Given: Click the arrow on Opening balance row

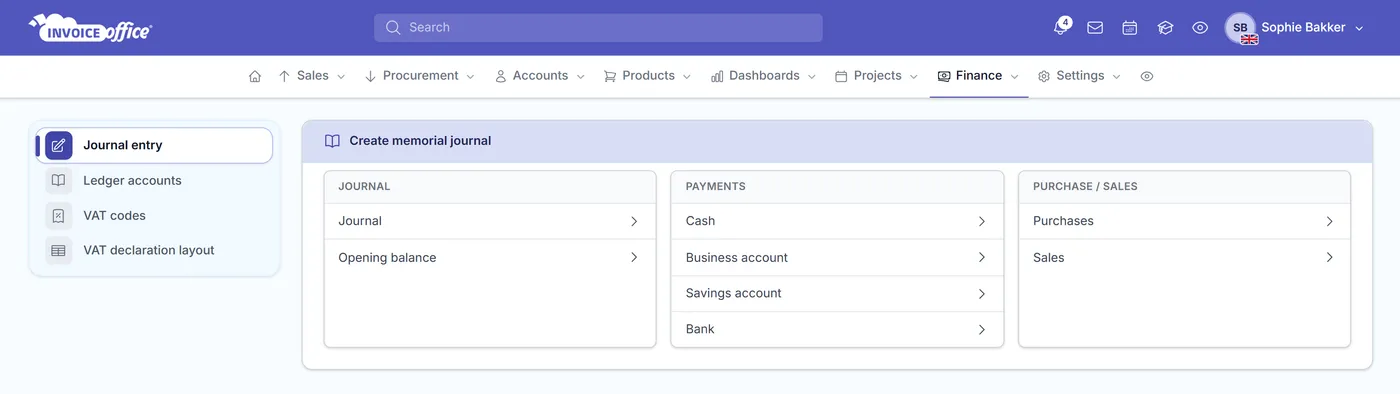Looking at the screenshot, I should (x=634, y=258).
